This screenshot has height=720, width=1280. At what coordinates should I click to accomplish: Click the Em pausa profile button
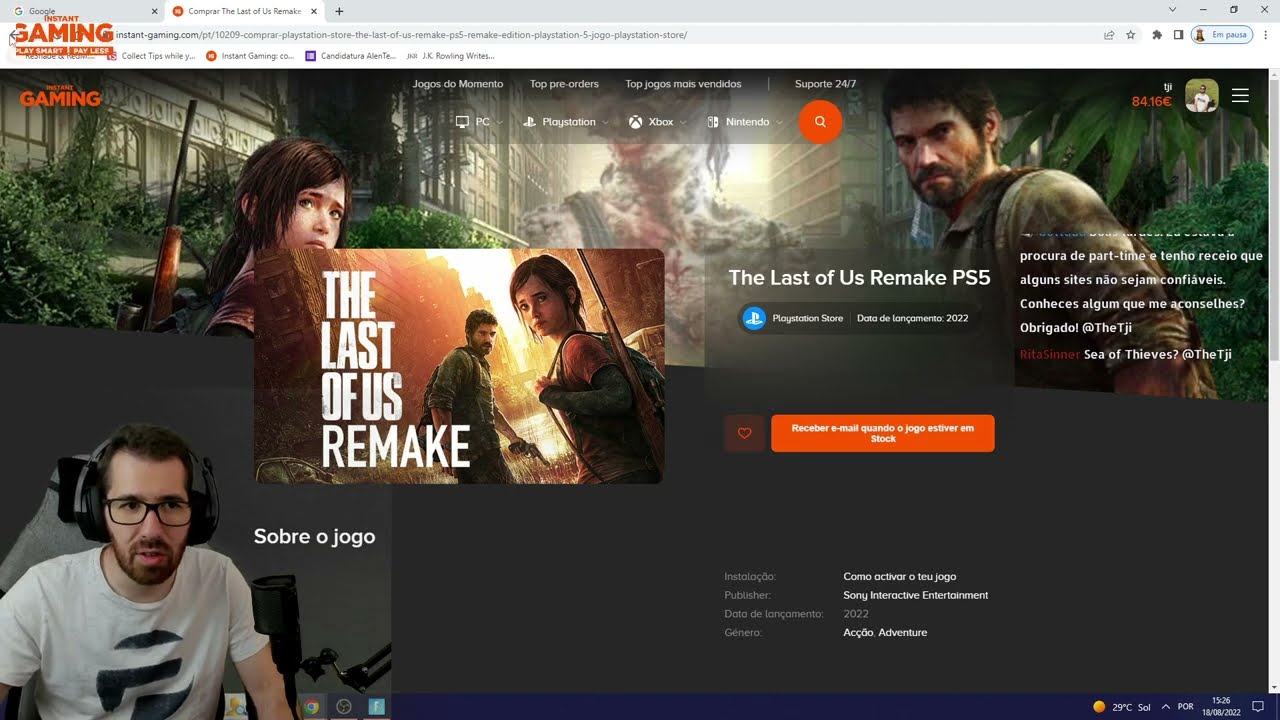1221,35
